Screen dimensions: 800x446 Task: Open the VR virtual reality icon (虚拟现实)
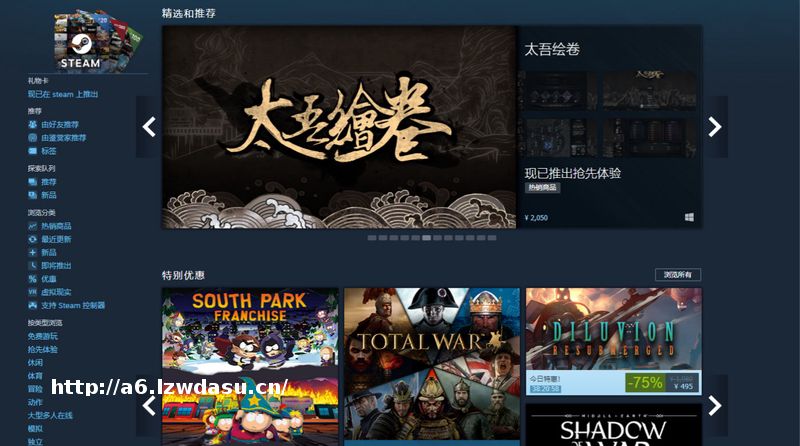click(x=33, y=292)
